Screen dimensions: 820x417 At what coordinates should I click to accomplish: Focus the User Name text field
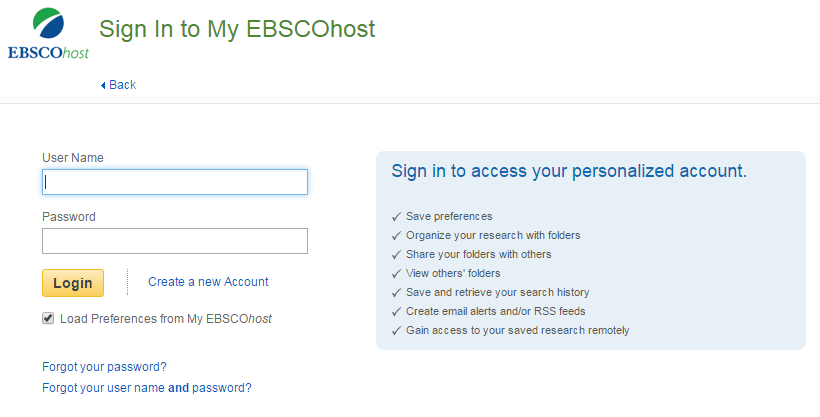click(175, 182)
